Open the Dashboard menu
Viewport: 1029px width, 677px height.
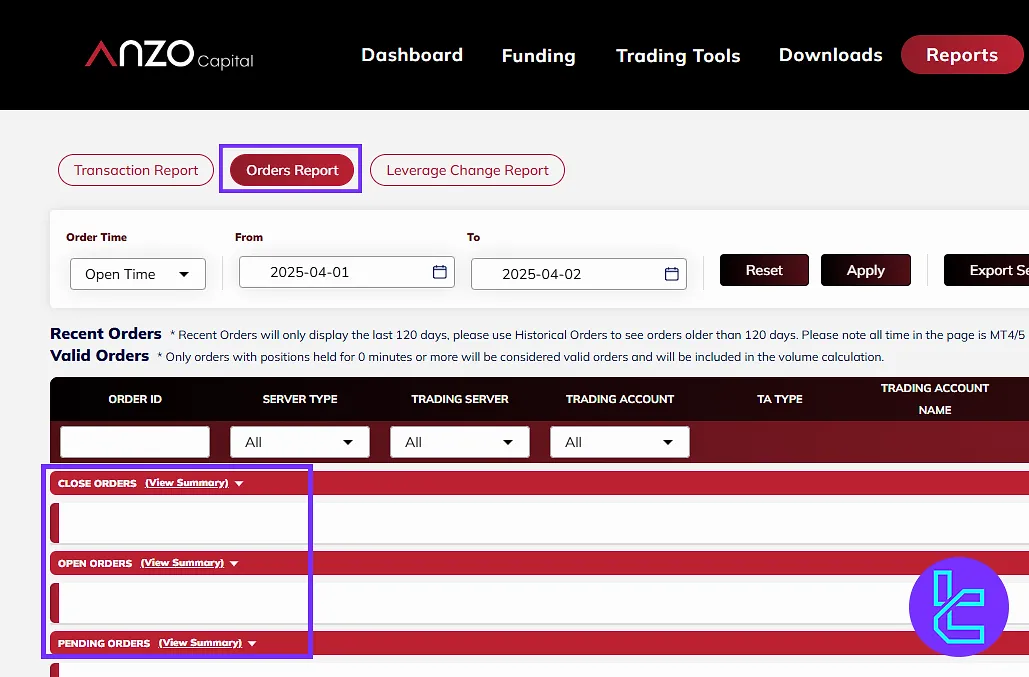[411, 55]
